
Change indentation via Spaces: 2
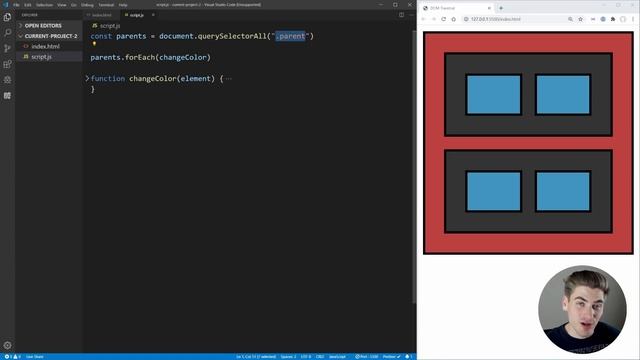pos(288,357)
